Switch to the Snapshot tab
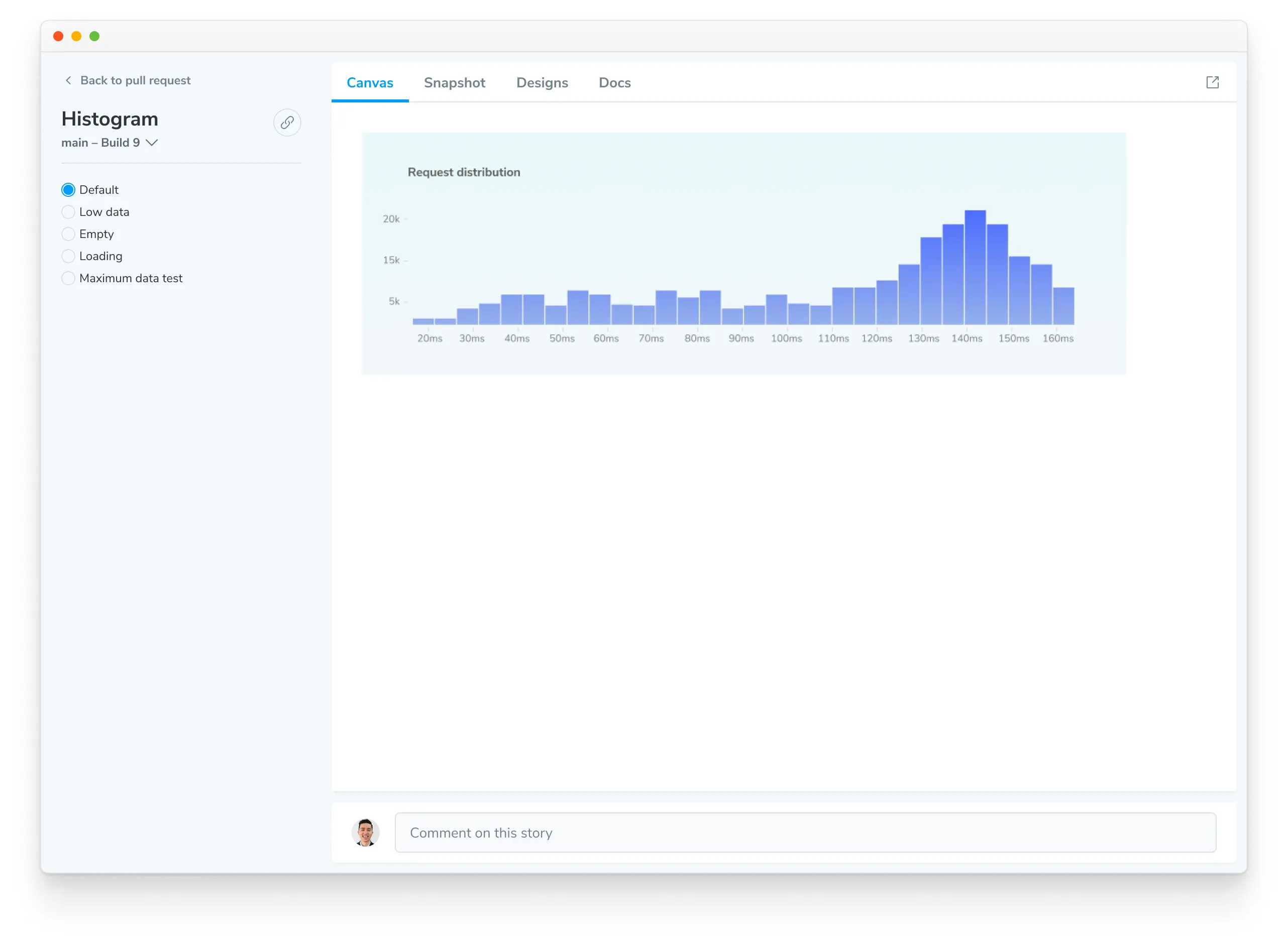The width and height of the screenshot is (1288, 944). [454, 83]
